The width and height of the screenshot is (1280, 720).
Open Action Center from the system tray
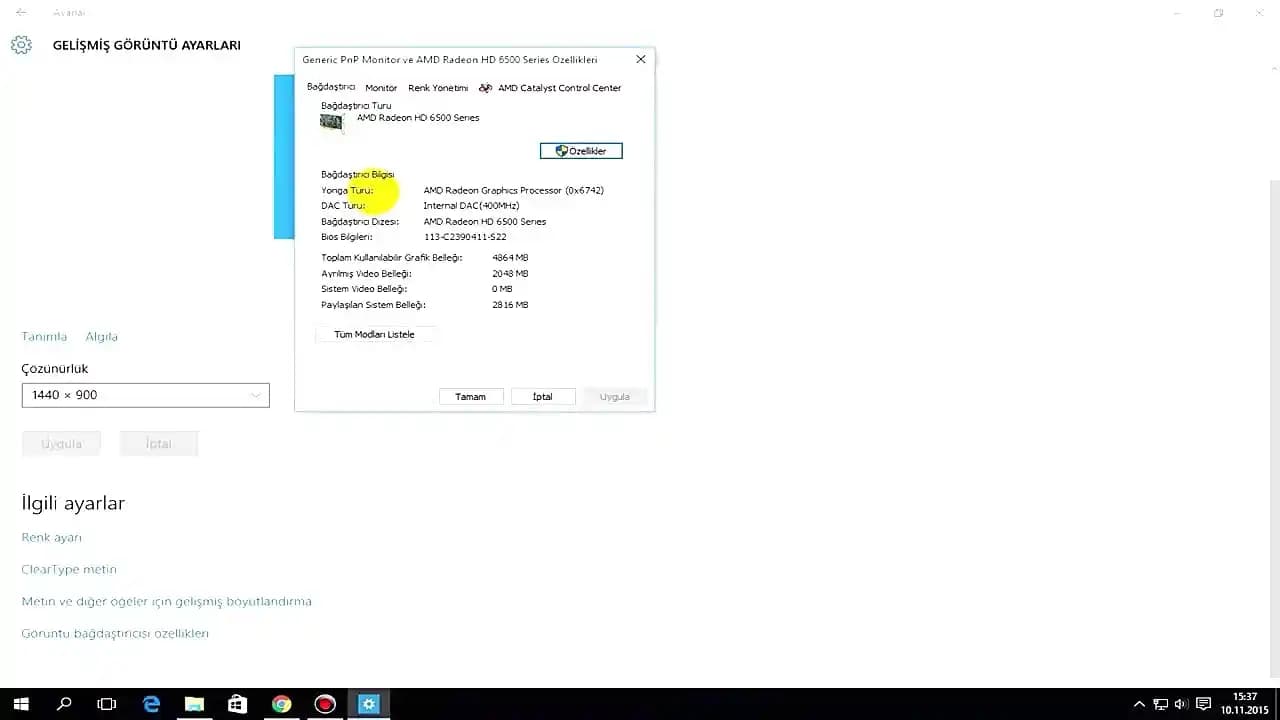[1204, 703]
